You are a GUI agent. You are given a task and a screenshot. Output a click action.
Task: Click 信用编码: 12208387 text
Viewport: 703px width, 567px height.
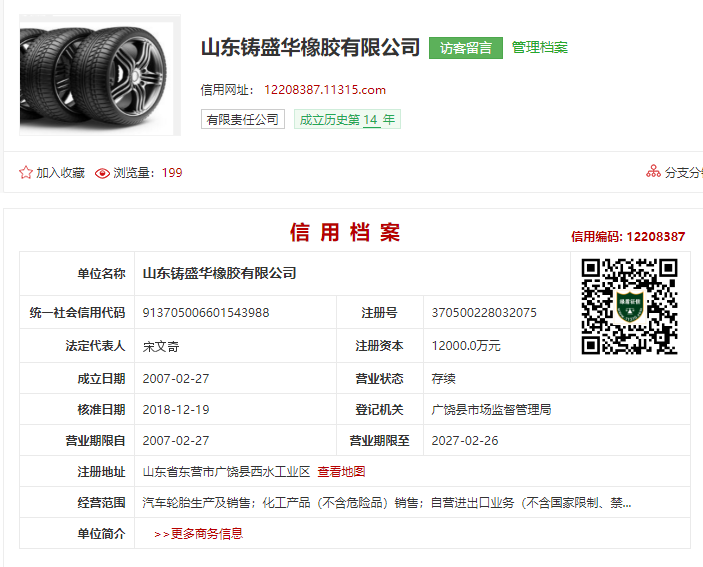point(628,237)
